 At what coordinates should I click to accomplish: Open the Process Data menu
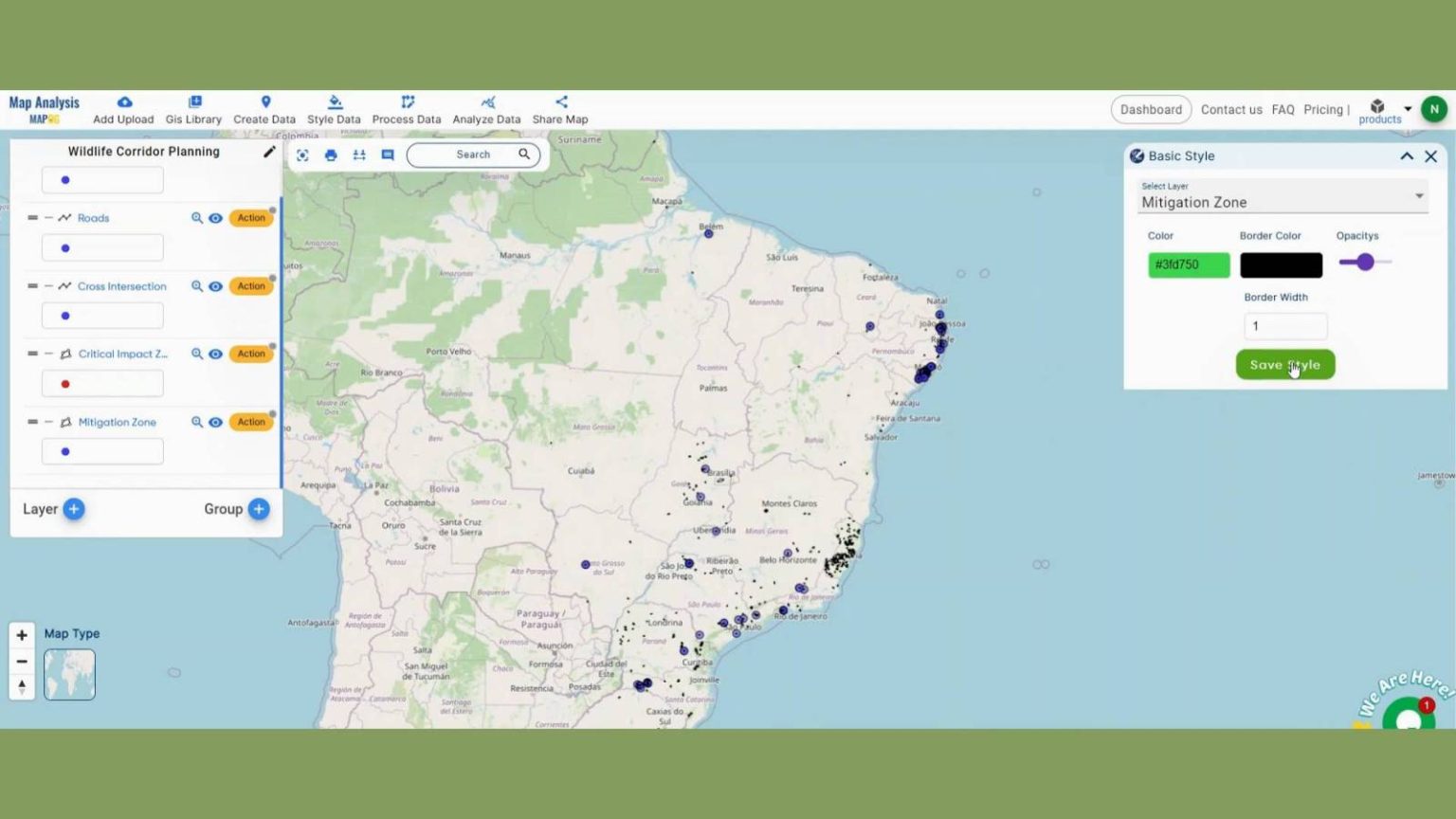[407, 110]
